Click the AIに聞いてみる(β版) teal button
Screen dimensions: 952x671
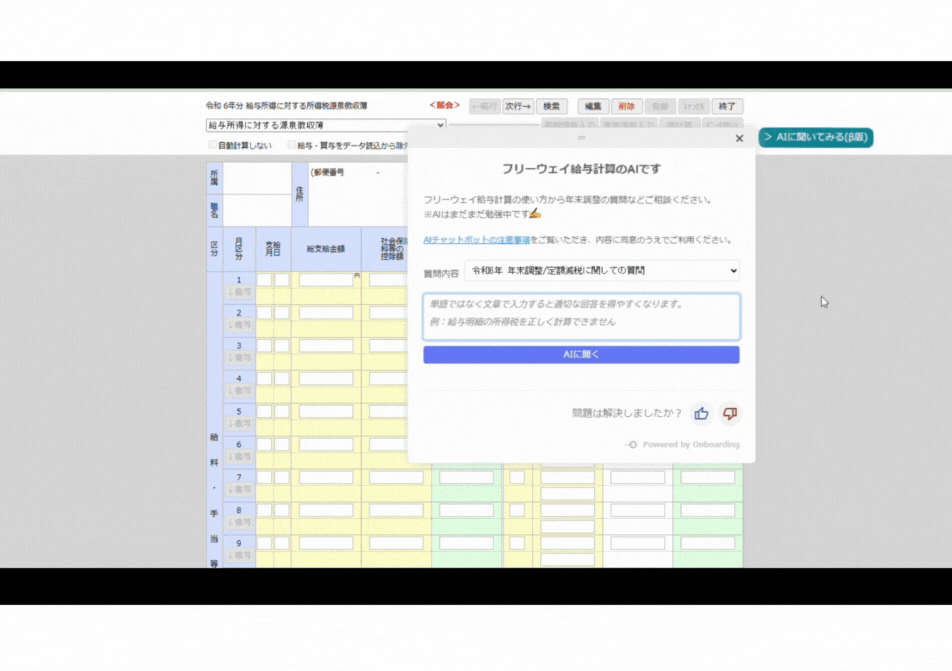pos(816,137)
